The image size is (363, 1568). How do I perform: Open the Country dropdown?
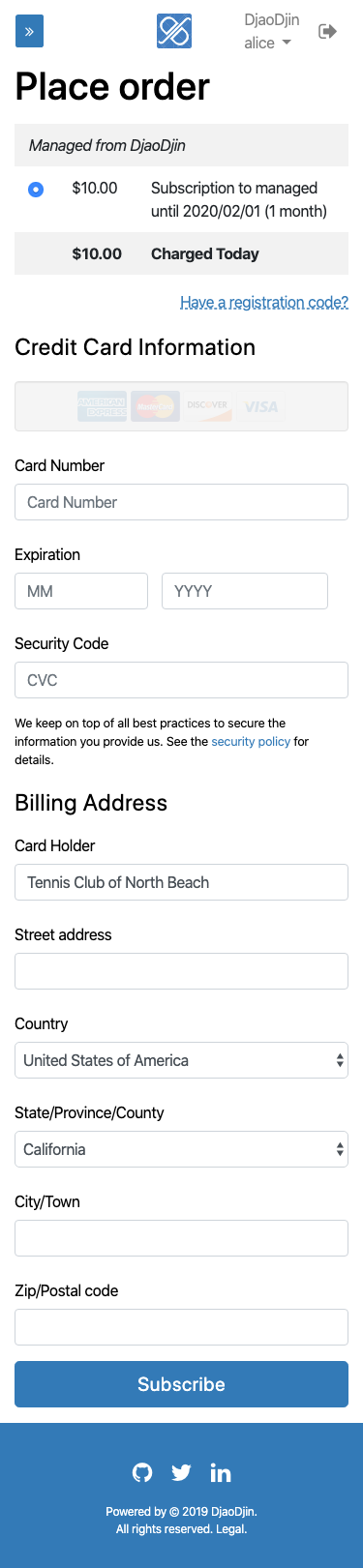181,1060
